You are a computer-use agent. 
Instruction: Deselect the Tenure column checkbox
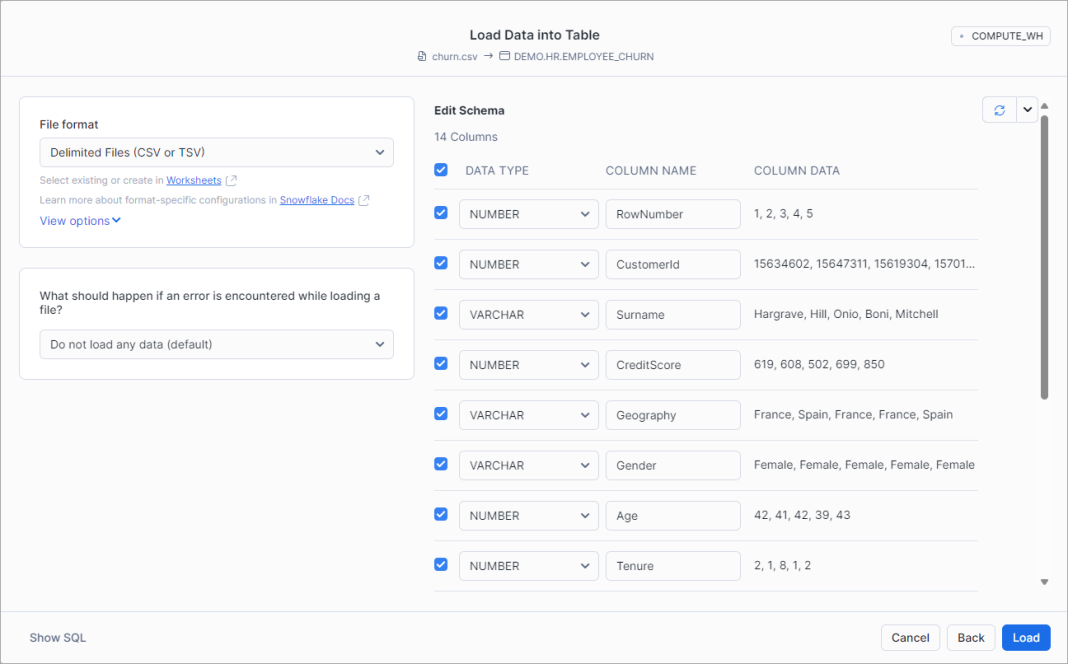(441, 564)
